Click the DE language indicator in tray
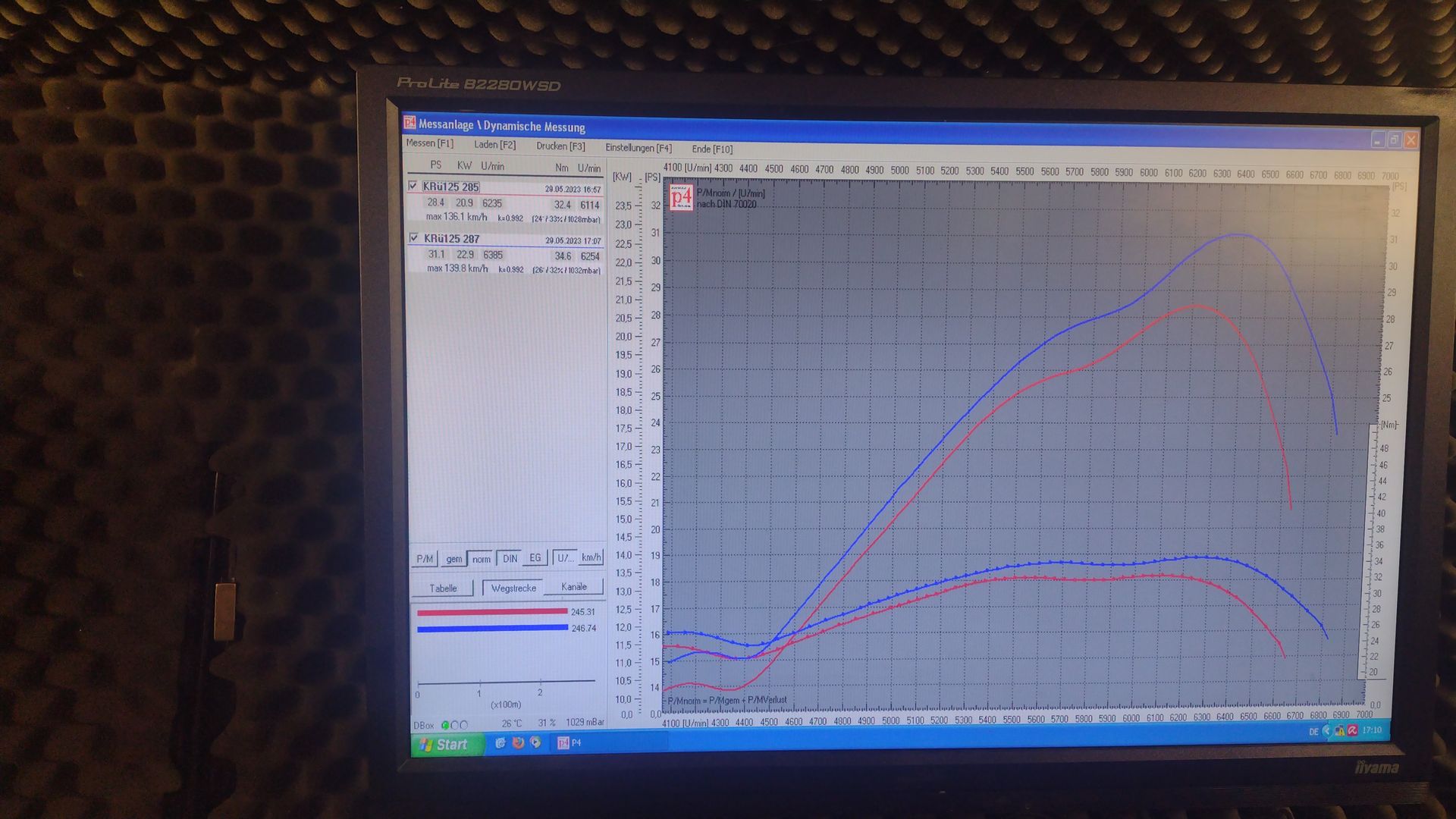The width and height of the screenshot is (1456, 819). click(x=1313, y=732)
